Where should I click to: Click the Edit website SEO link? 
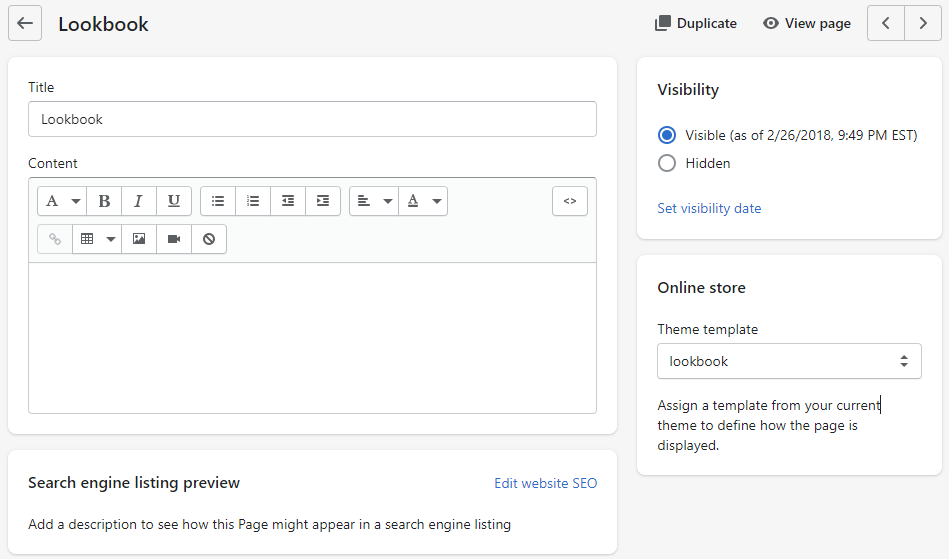pyautogui.click(x=545, y=483)
